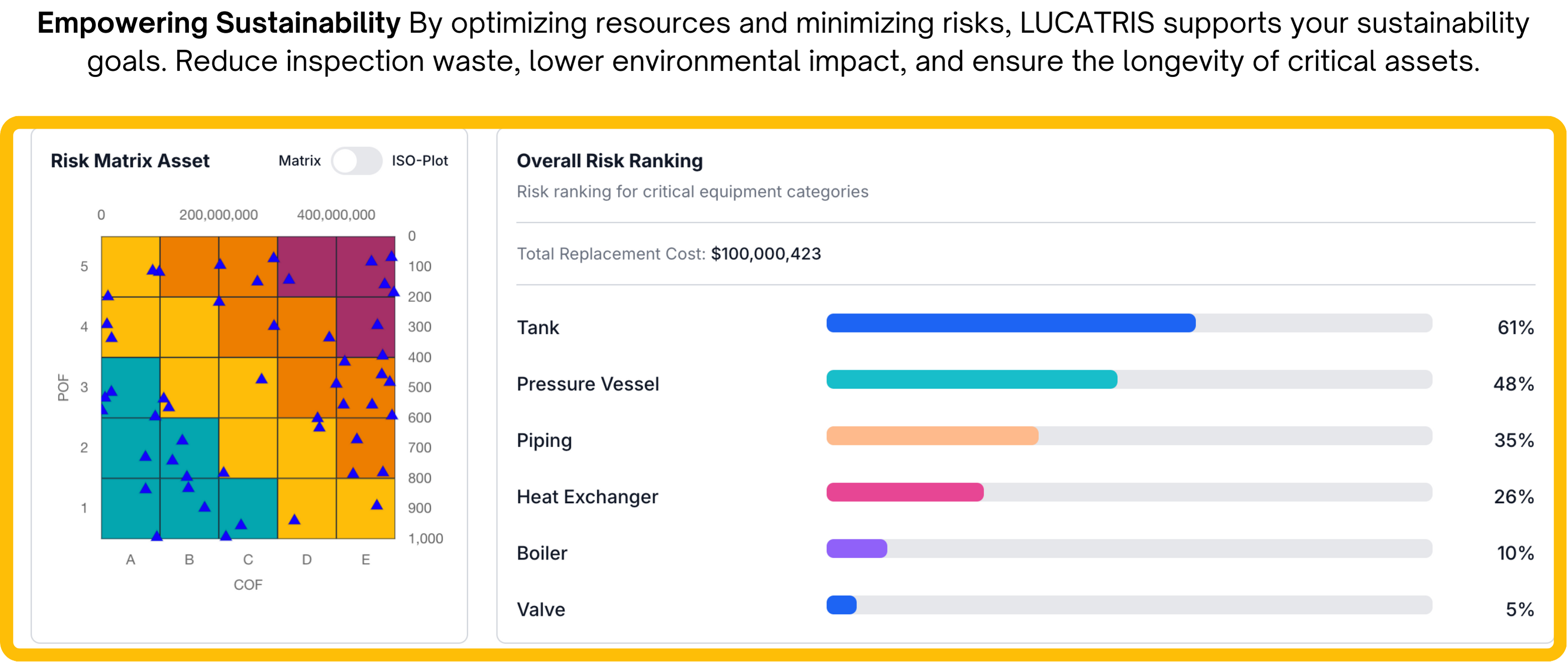This screenshot has height=662, width=1568.
Task: Click the lone triangle marker in cell D1
Action: [x=294, y=520]
